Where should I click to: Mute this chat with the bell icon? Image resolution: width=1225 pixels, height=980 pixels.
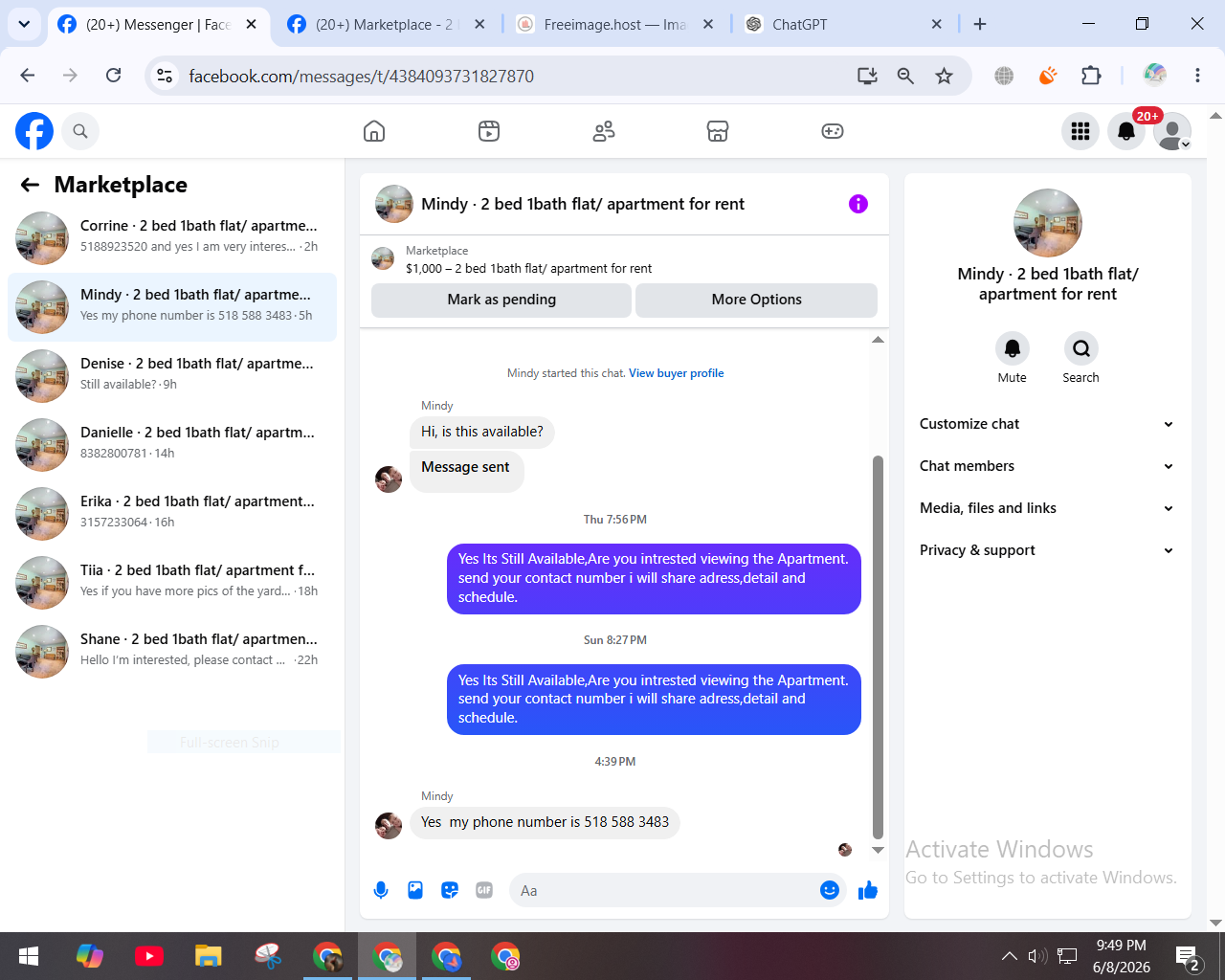coord(1013,348)
